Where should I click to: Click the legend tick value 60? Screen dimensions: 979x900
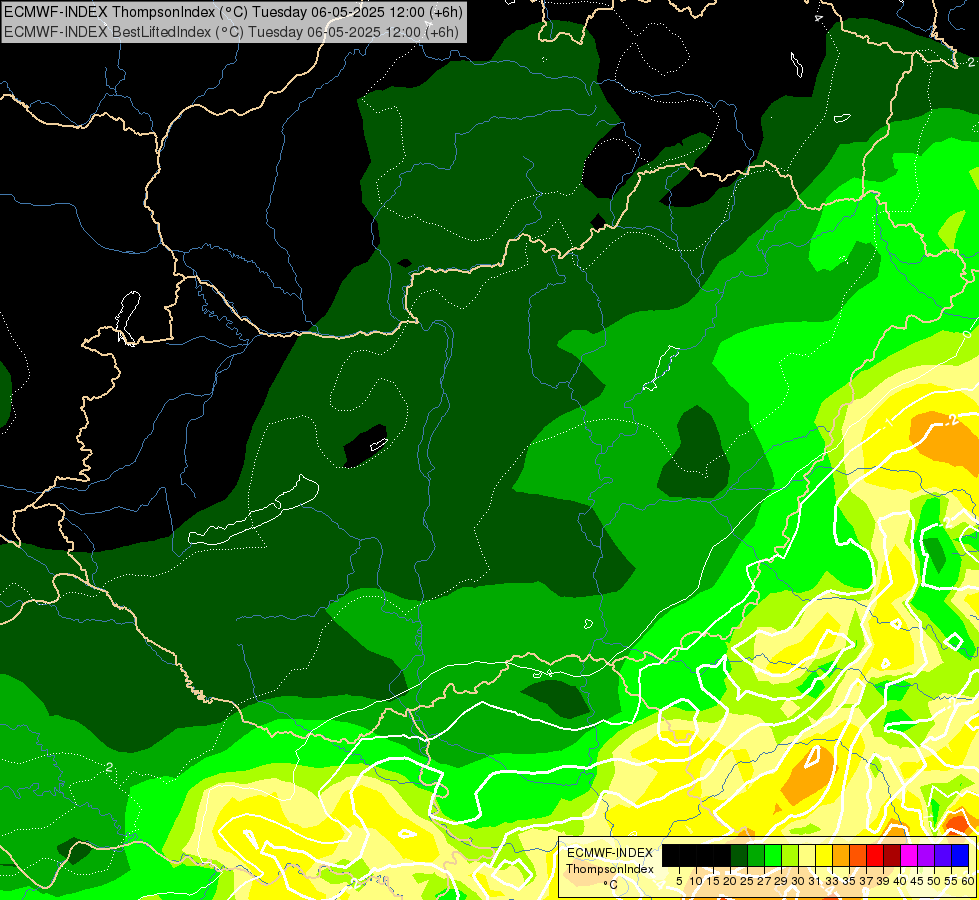point(968,881)
